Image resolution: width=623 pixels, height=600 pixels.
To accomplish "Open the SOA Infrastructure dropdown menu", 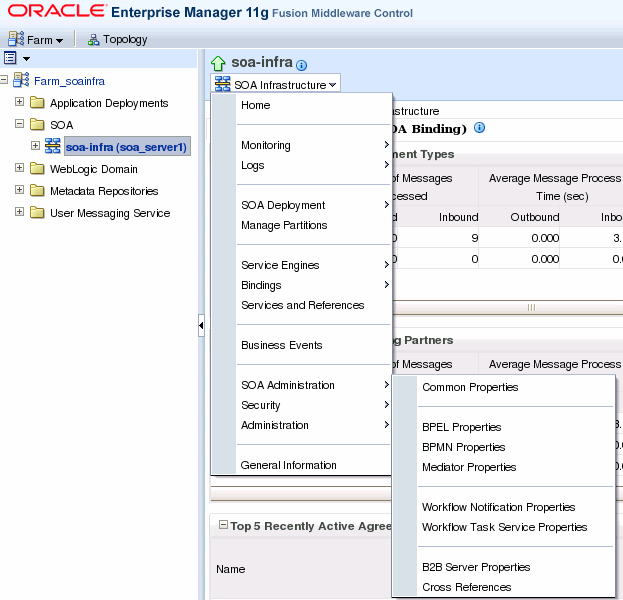I will tap(275, 84).
